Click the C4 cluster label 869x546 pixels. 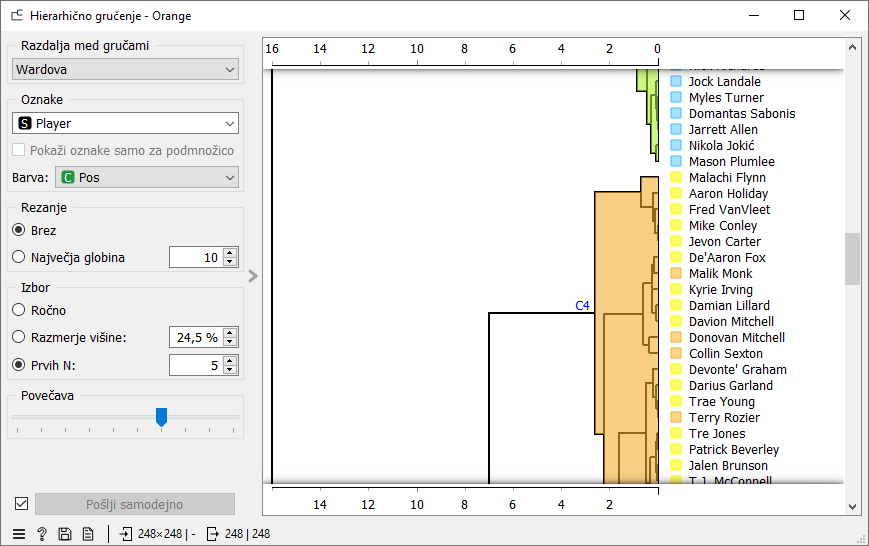click(x=582, y=305)
